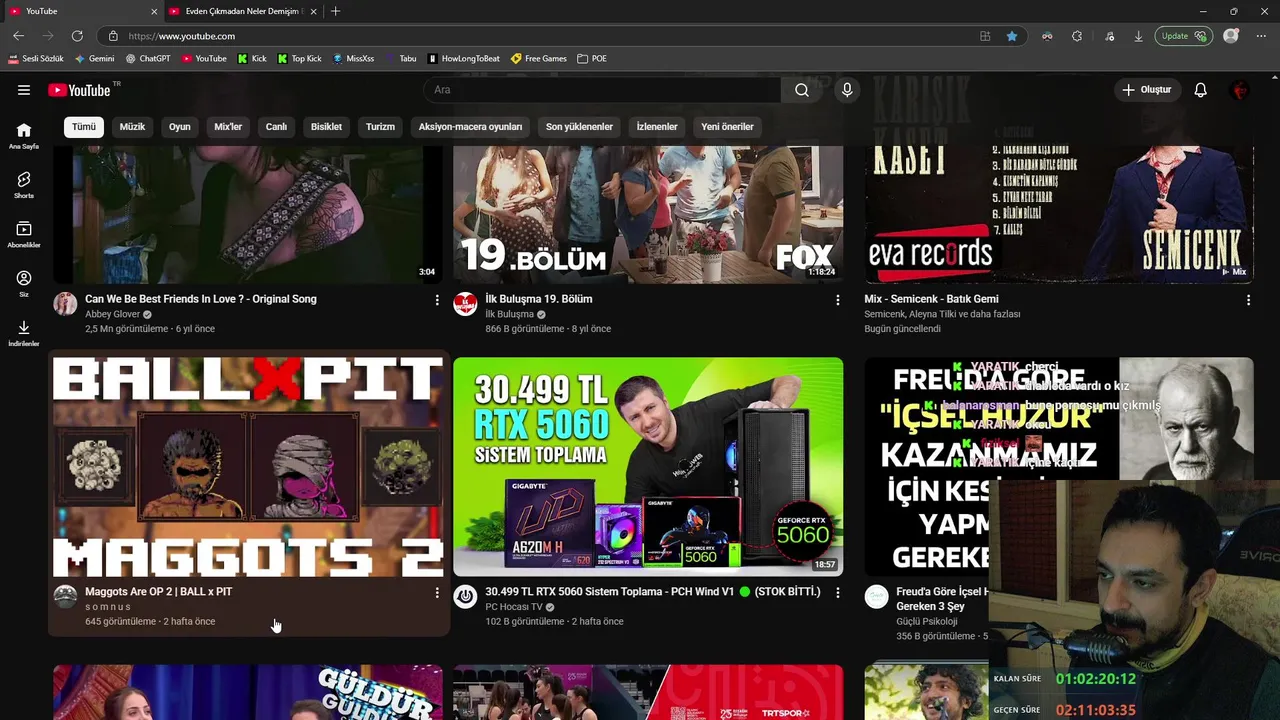Click browser back arrow
This screenshot has height=720, width=1280.
tap(18, 36)
